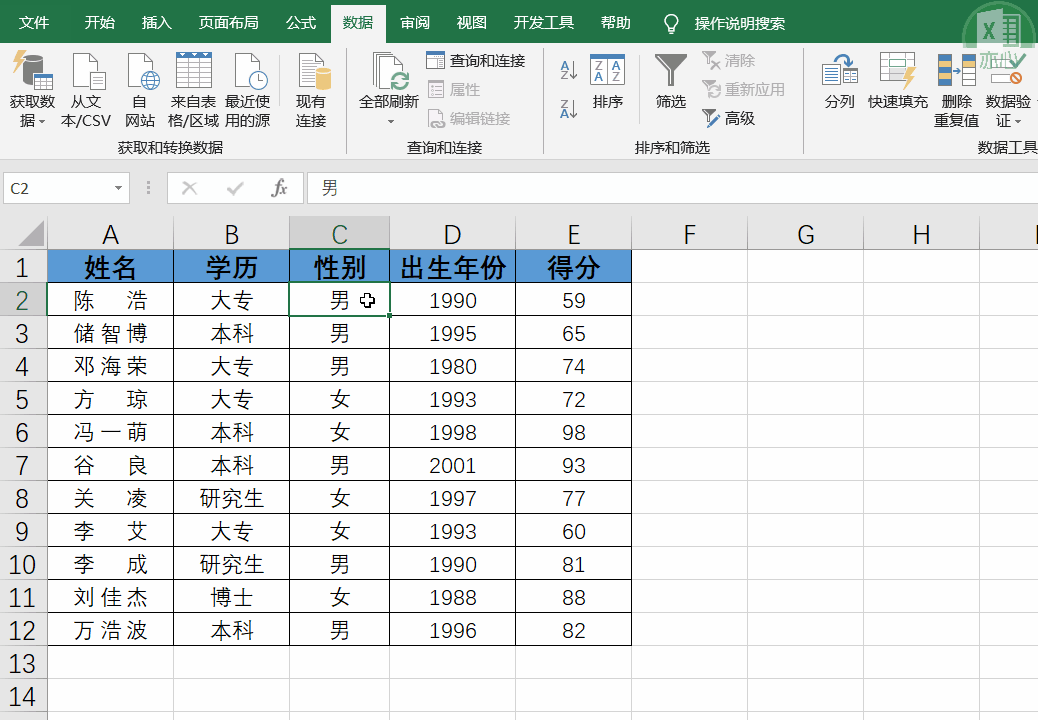Click the cell with name 冯一萌

pos(111,432)
